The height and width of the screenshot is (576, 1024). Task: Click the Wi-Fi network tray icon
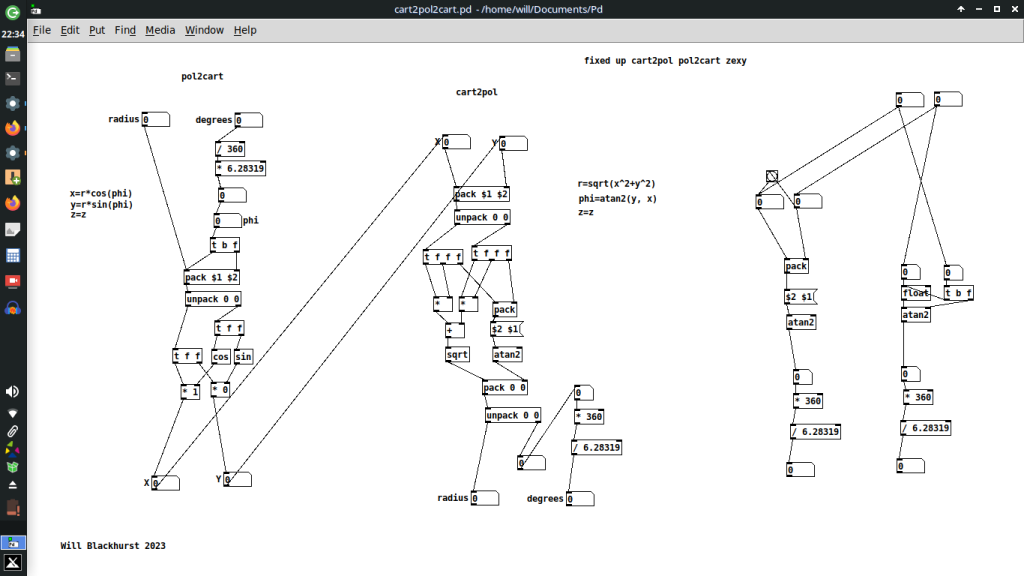pyautogui.click(x=12, y=413)
